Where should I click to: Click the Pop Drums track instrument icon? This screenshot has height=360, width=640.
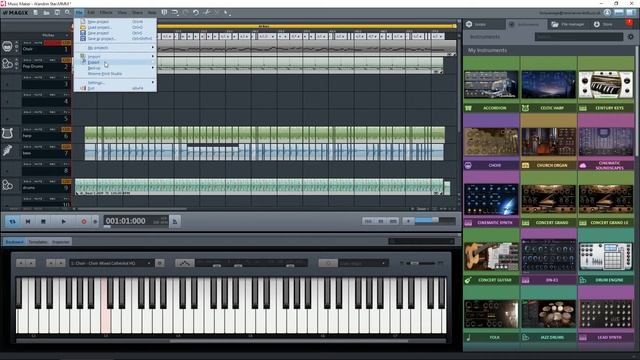point(7,64)
